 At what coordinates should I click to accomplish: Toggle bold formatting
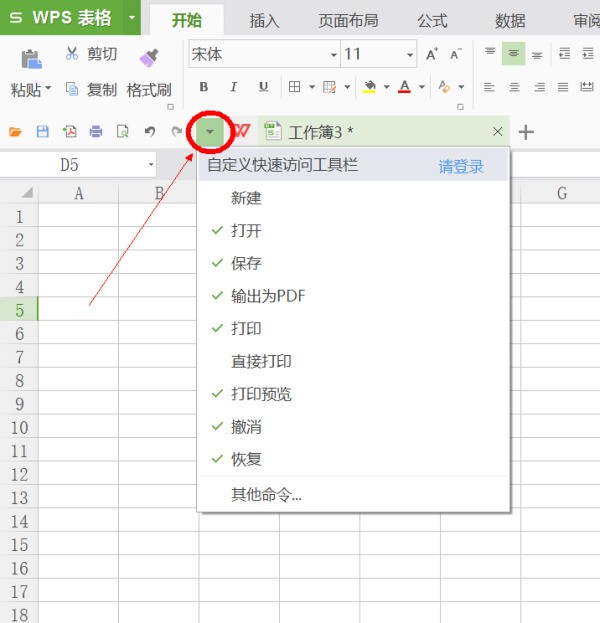point(204,87)
